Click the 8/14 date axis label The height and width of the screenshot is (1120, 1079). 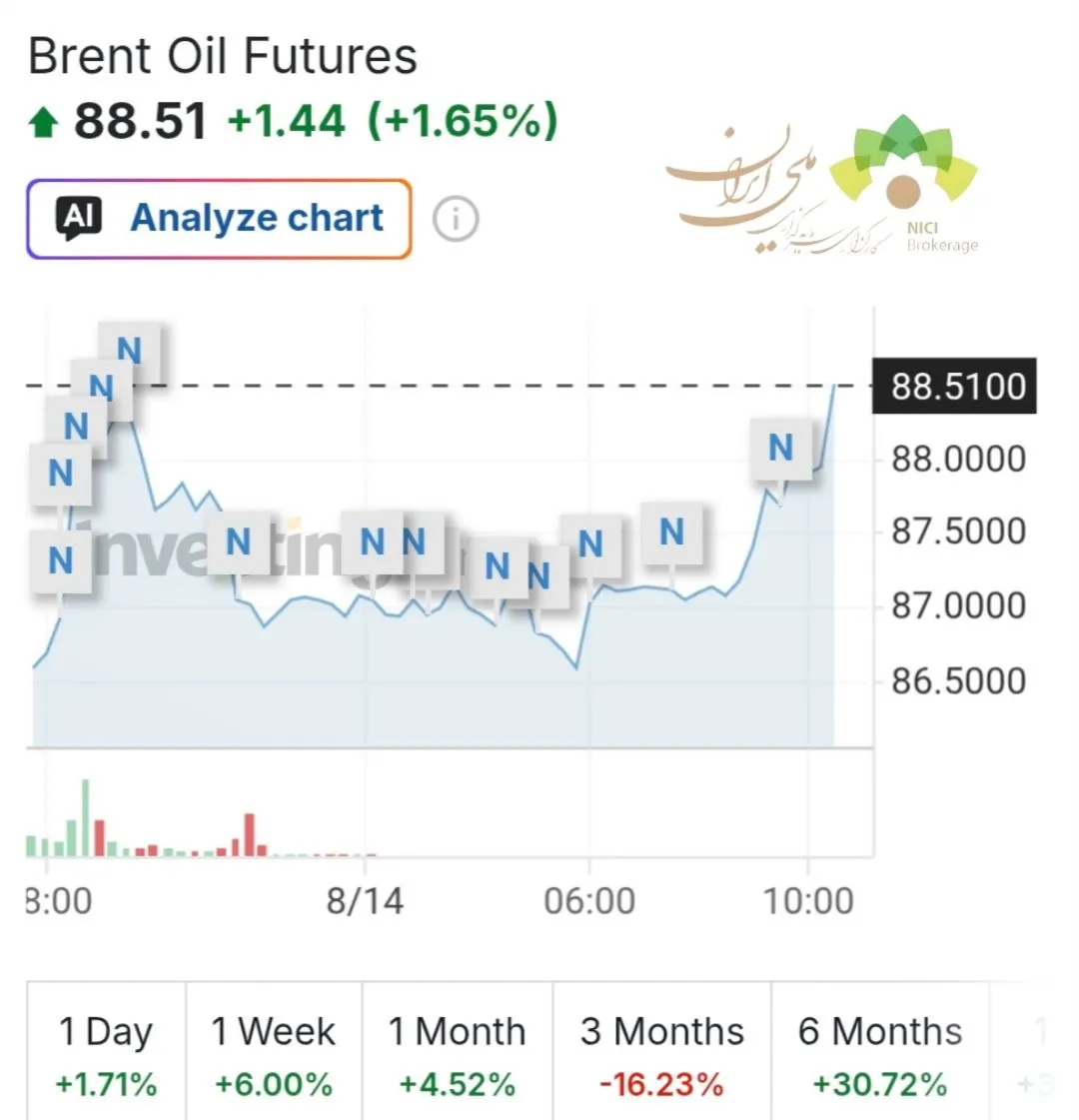coord(365,901)
